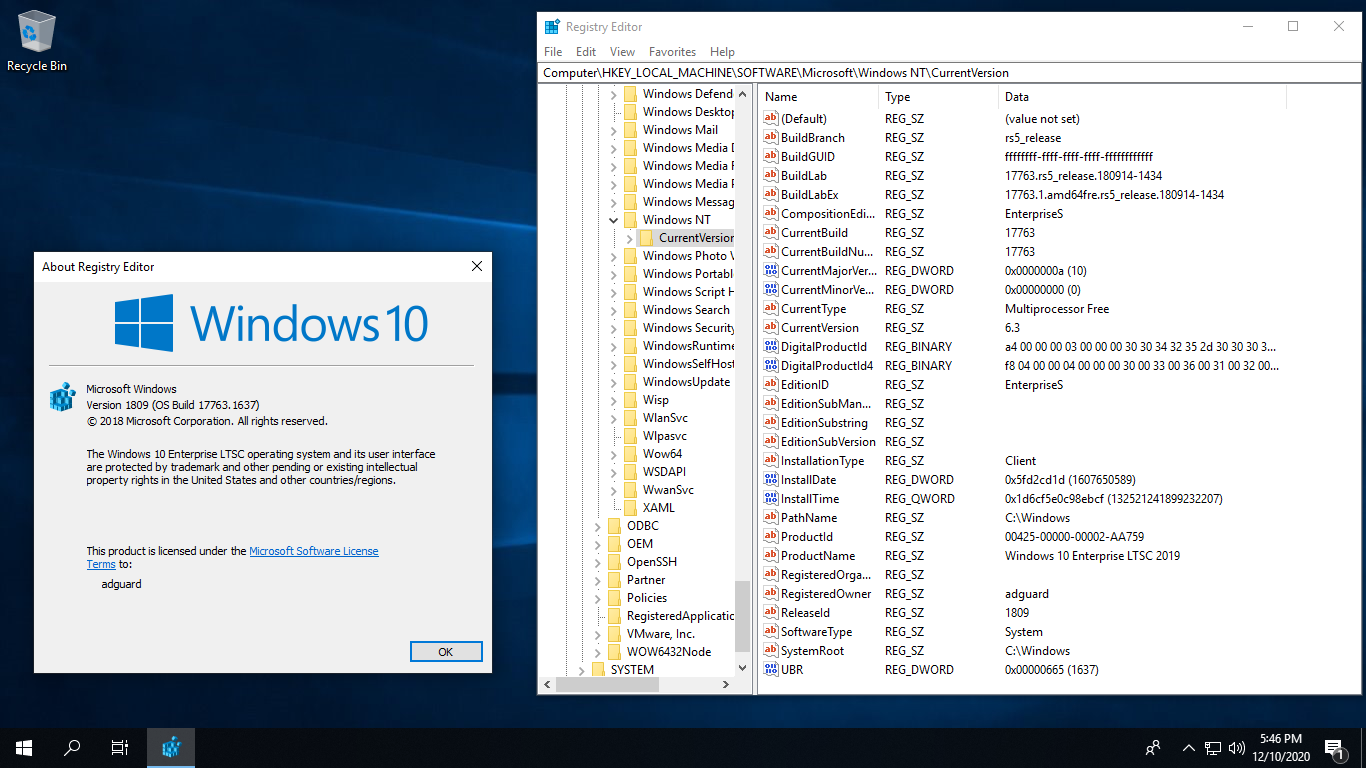Click the tree pane vertical scrollbar thumb
This screenshot has width=1366, height=768.
coord(742,618)
